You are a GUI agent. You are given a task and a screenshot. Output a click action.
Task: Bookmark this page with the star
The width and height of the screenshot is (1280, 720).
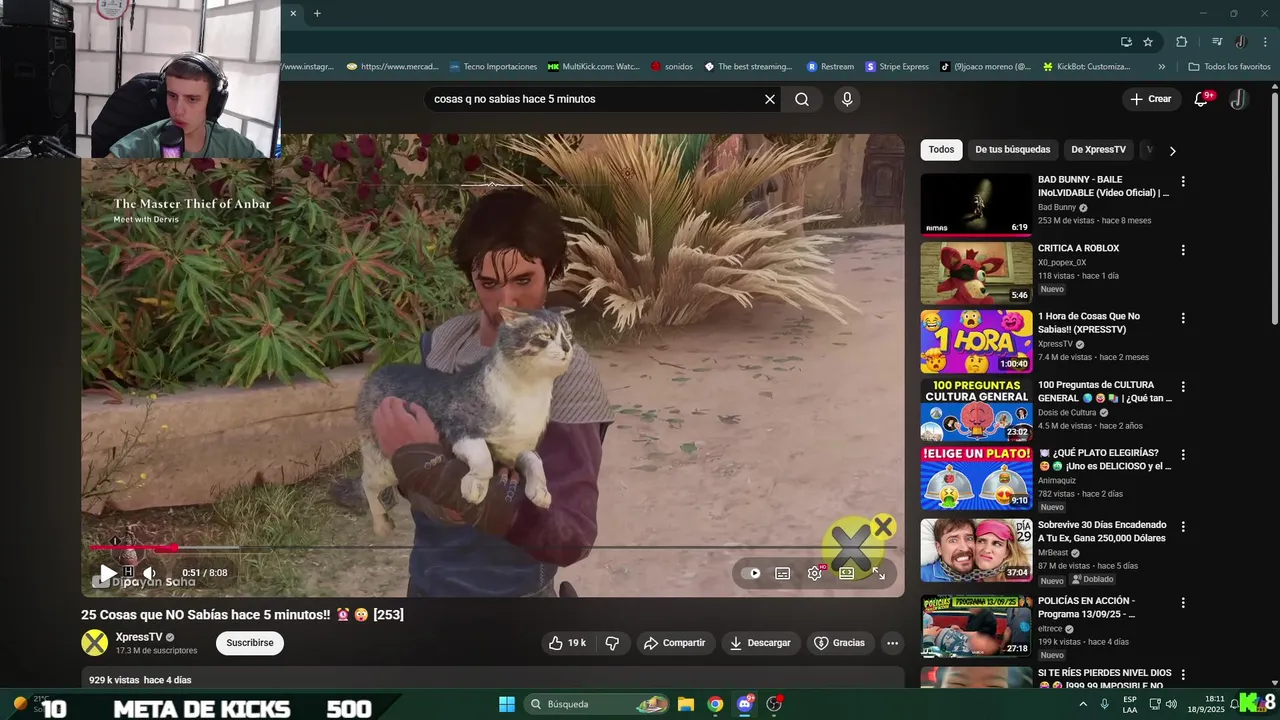pos(1148,42)
